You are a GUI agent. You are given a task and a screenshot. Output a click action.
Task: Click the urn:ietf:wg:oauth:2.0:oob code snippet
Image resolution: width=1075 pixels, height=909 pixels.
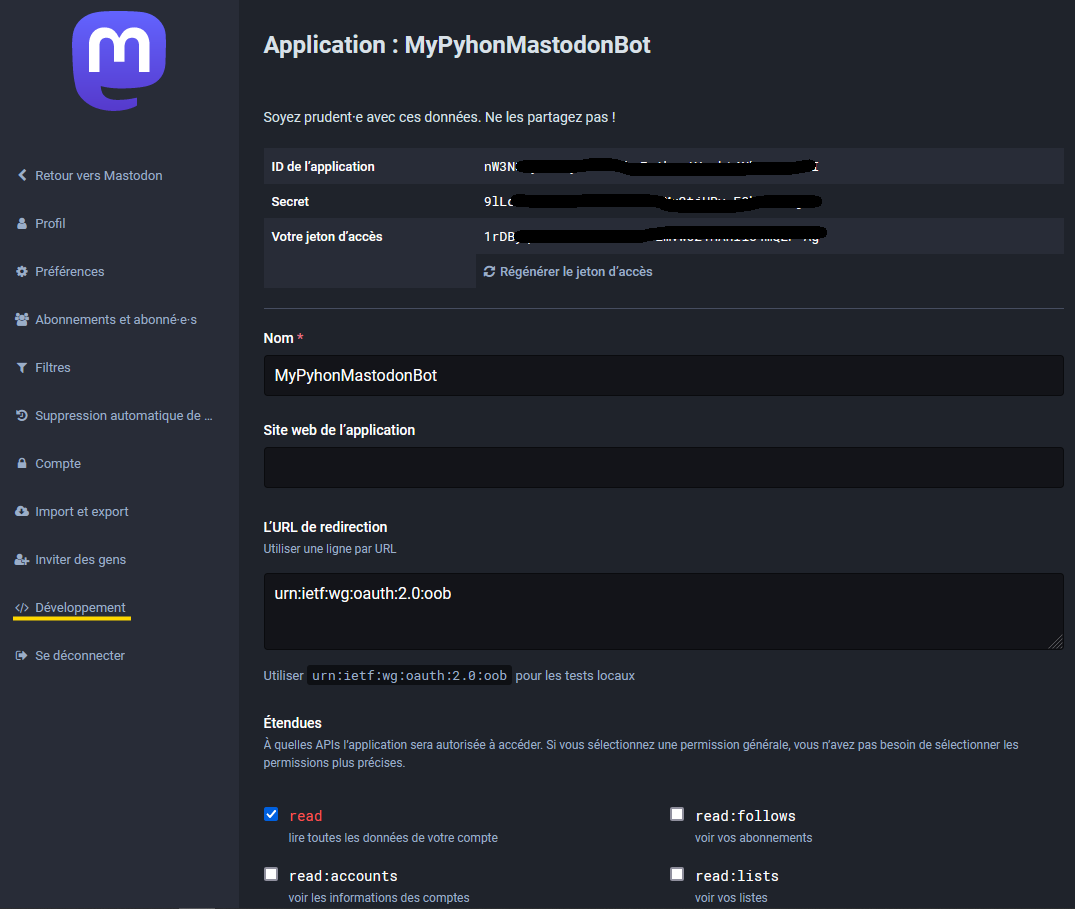pyautogui.click(x=407, y=675)
